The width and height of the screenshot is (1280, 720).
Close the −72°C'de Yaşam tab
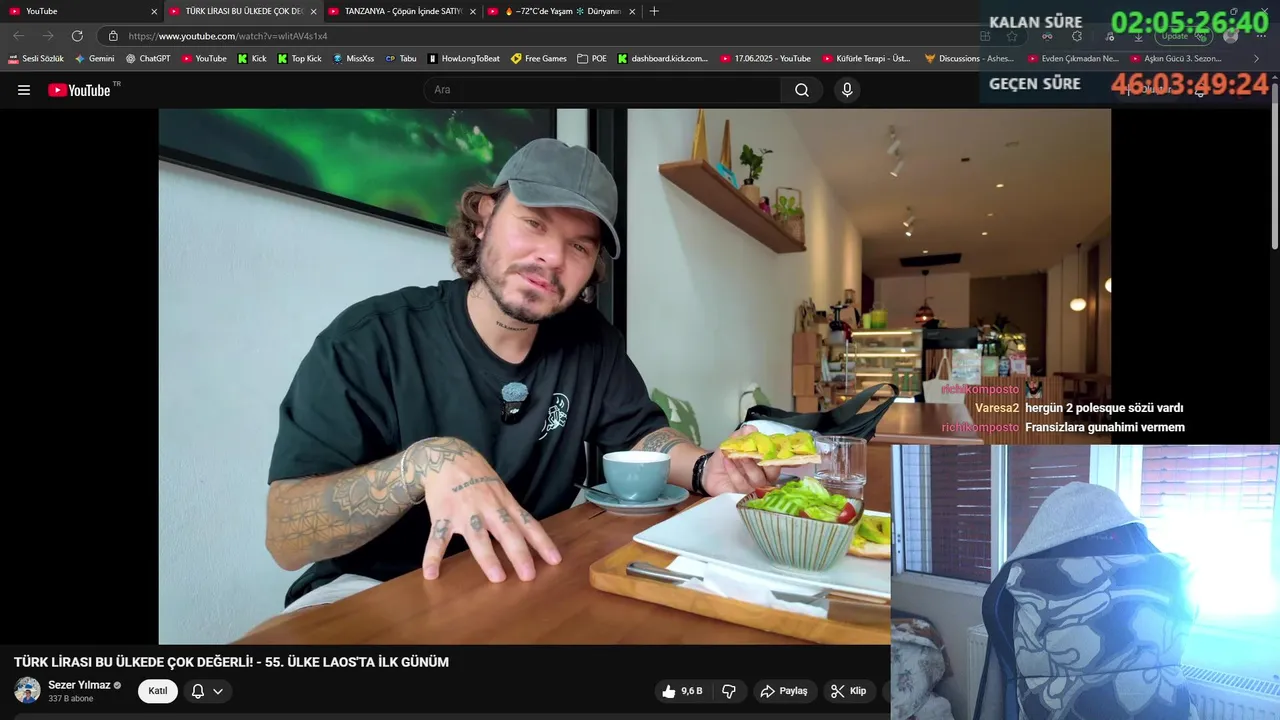[x=632, y=12]
